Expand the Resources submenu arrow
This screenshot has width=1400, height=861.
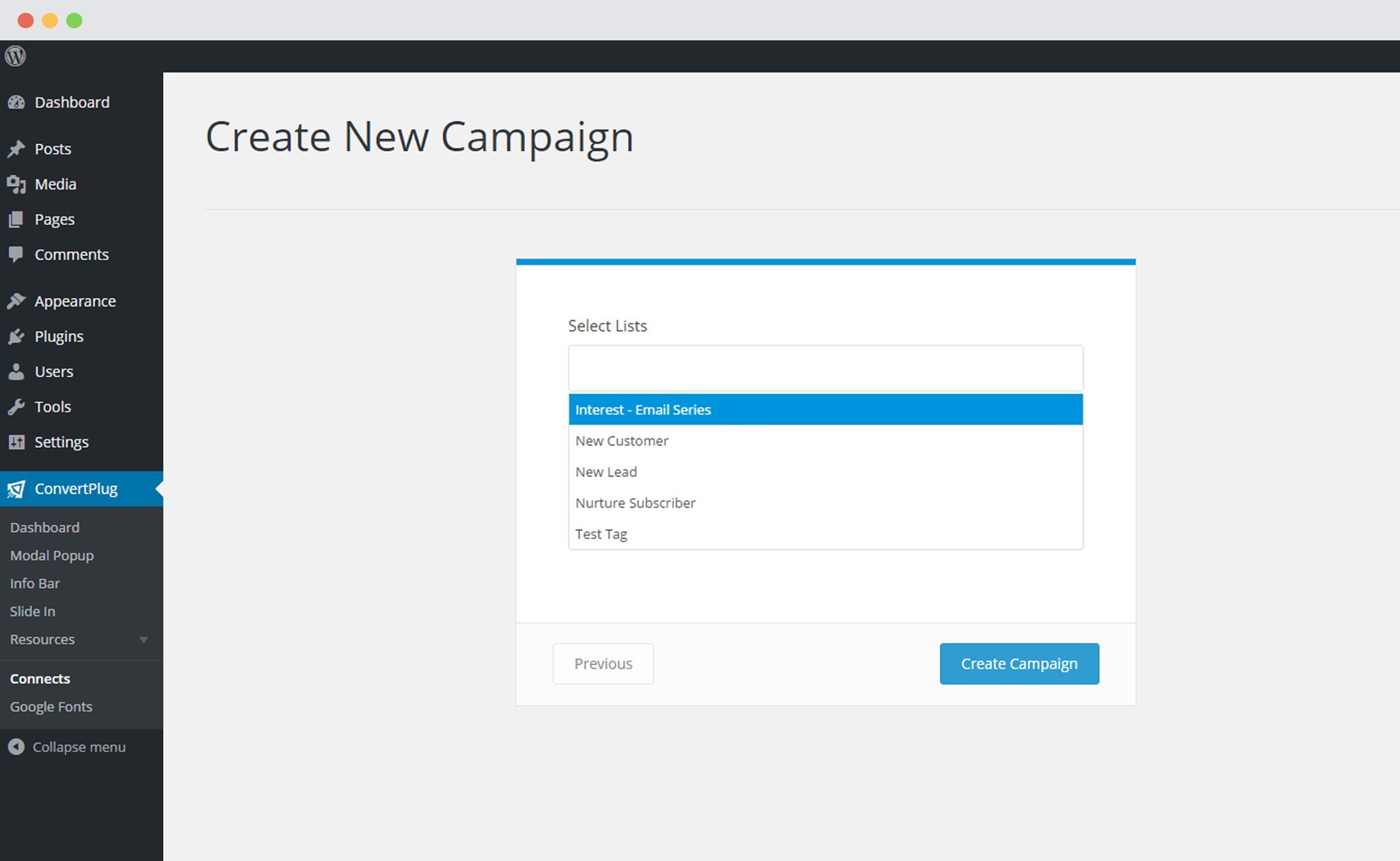pyautogui.click(x=144, y=640)
